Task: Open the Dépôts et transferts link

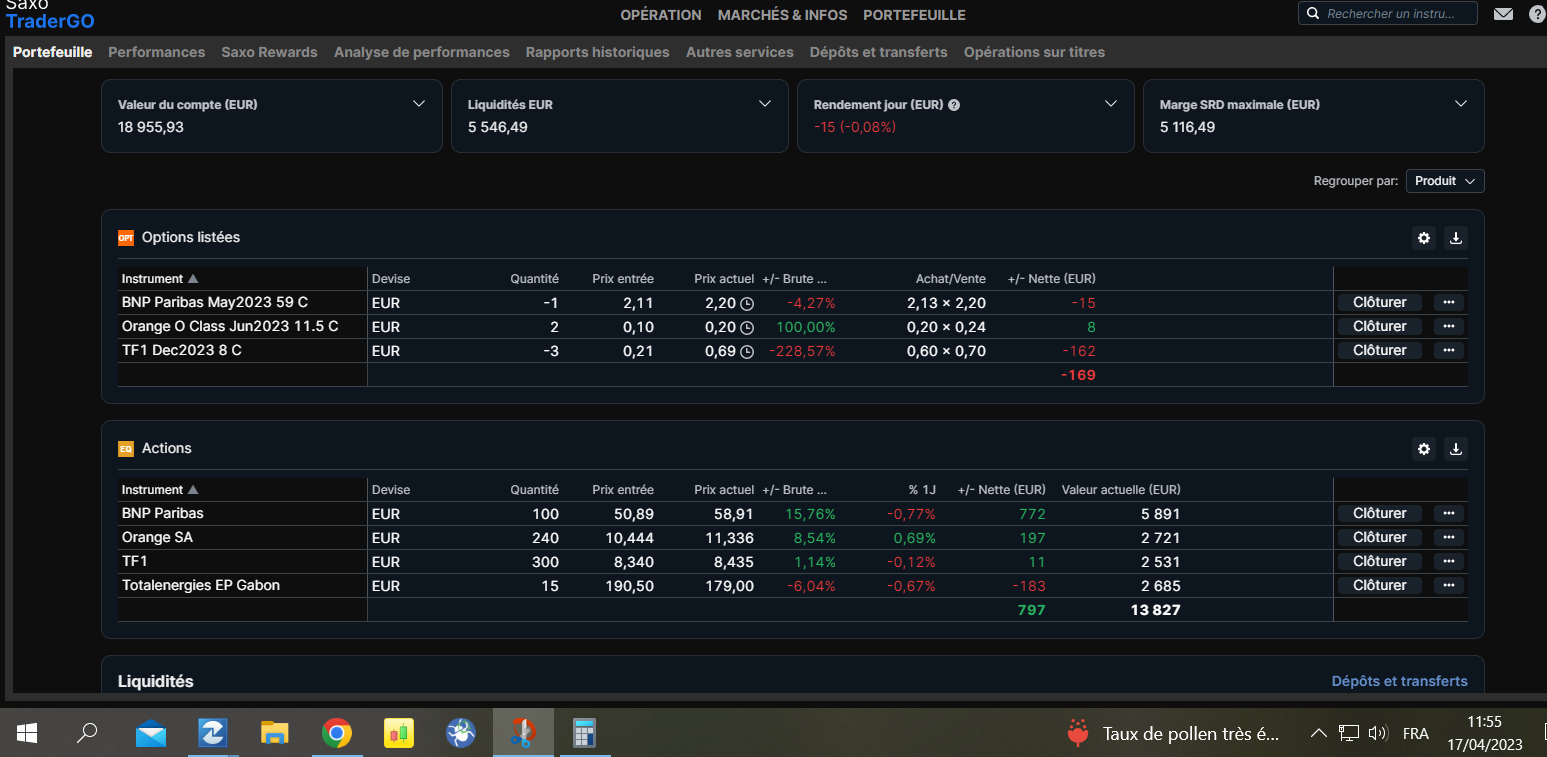Action: click(x=1399, y=681)
